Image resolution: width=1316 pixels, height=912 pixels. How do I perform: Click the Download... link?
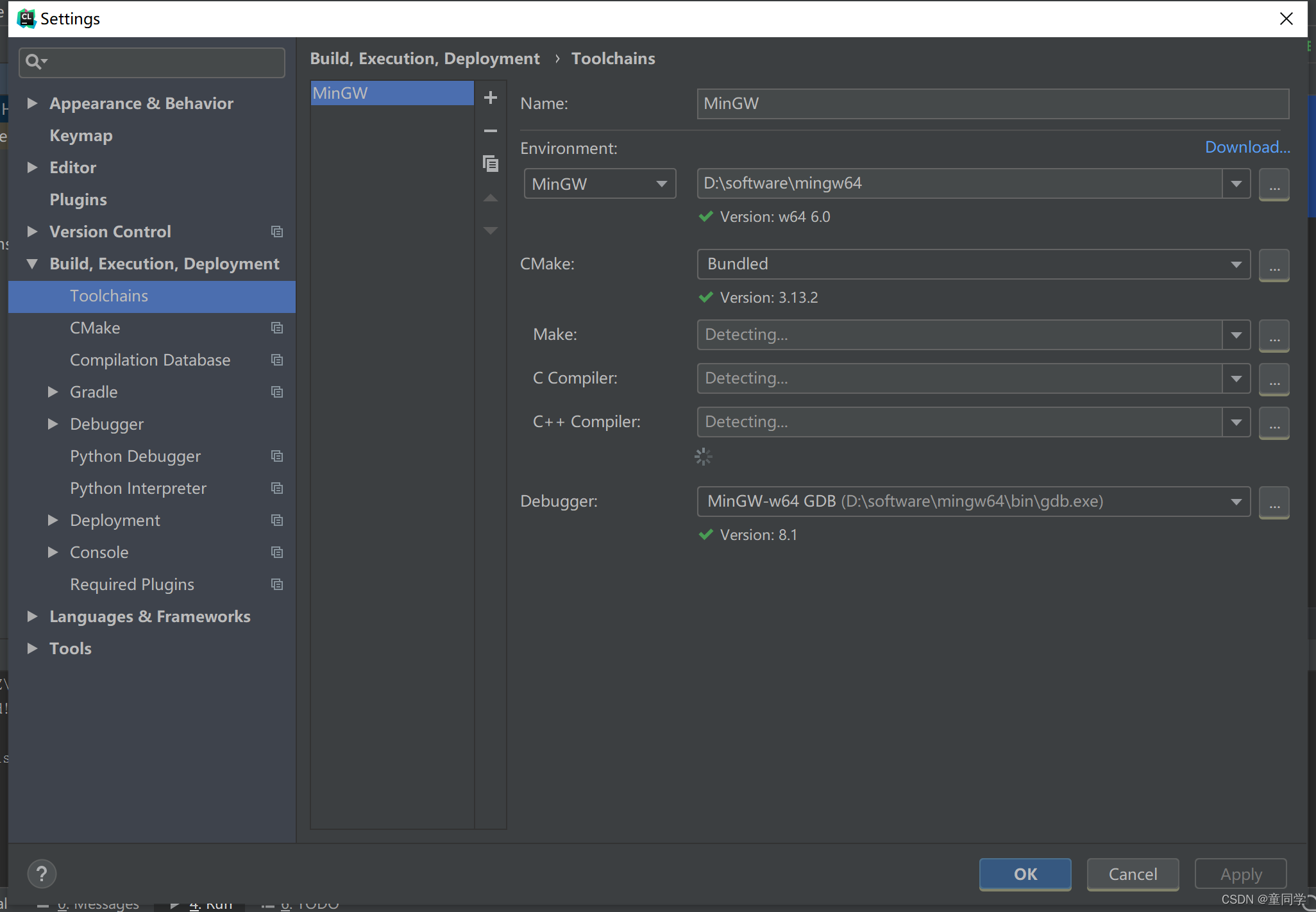point(1247,147)
